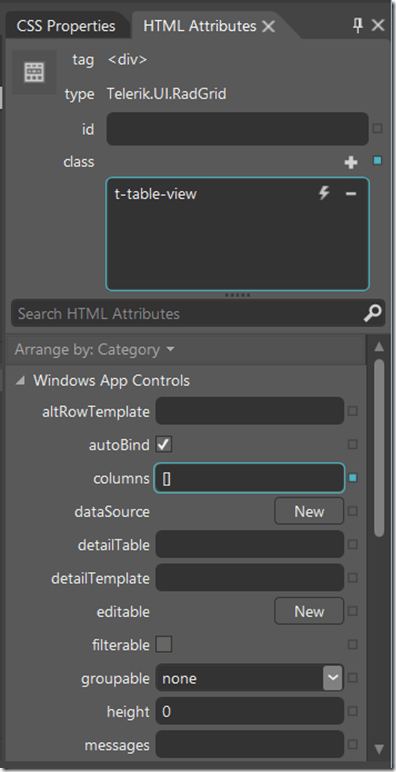The height and width of the screenshot is (772, 396).
Task: Click the editable marker square
Action: [x=353, y=611]
